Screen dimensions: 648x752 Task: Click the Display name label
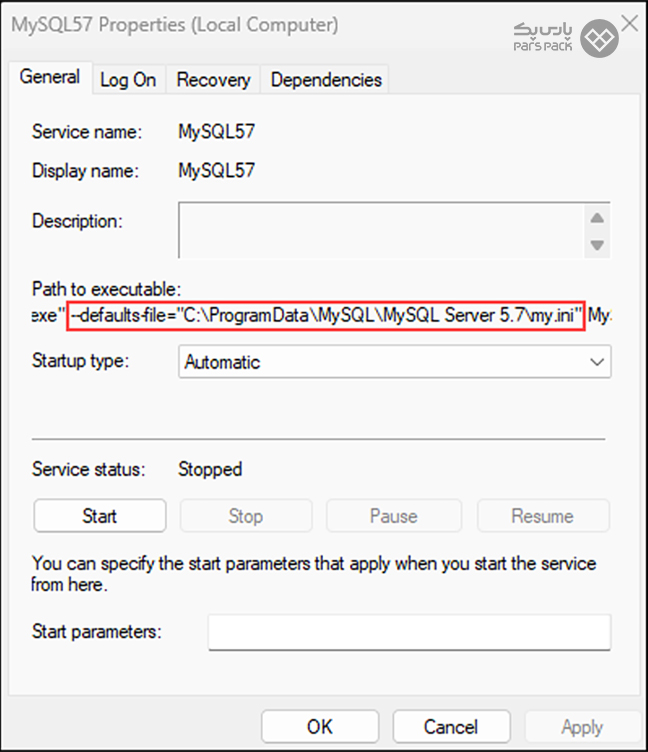(x=85, y=171)
